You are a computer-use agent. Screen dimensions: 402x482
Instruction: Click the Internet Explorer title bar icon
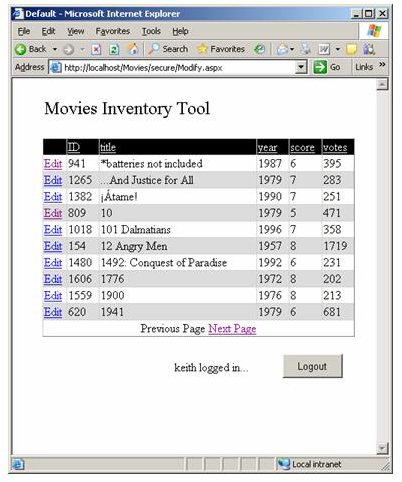coord(18,14)
